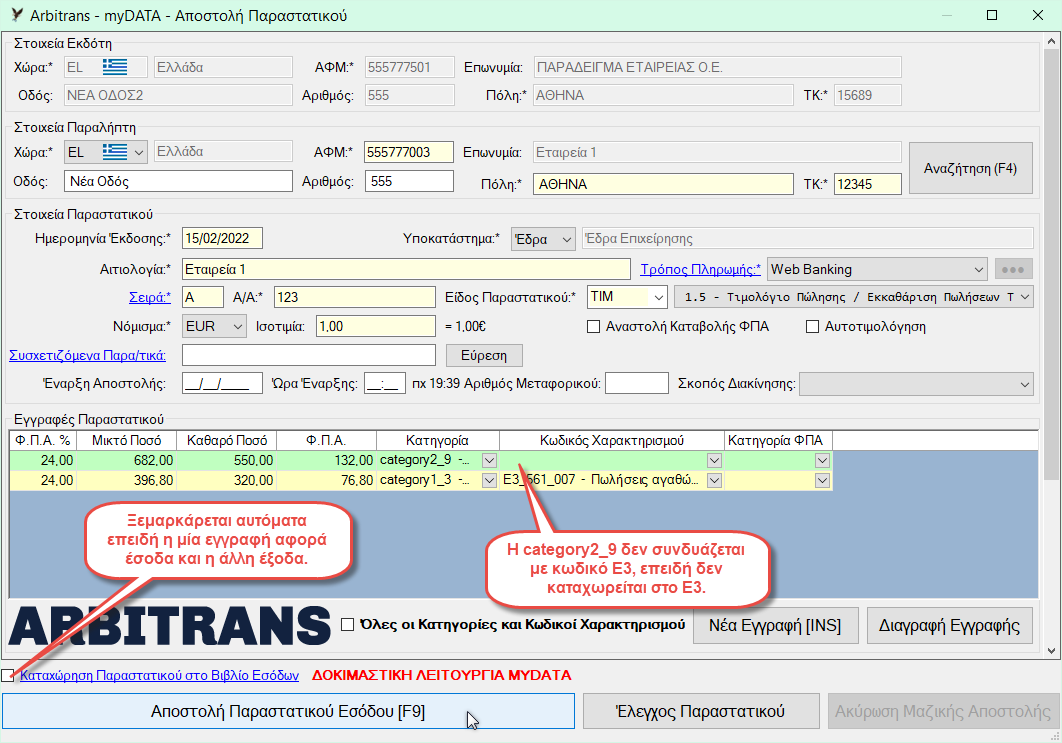Click the Κωδικός Χαρακτηρισμού column header
The width and height of the screenshot is (1062, 743).
(611, 440)
